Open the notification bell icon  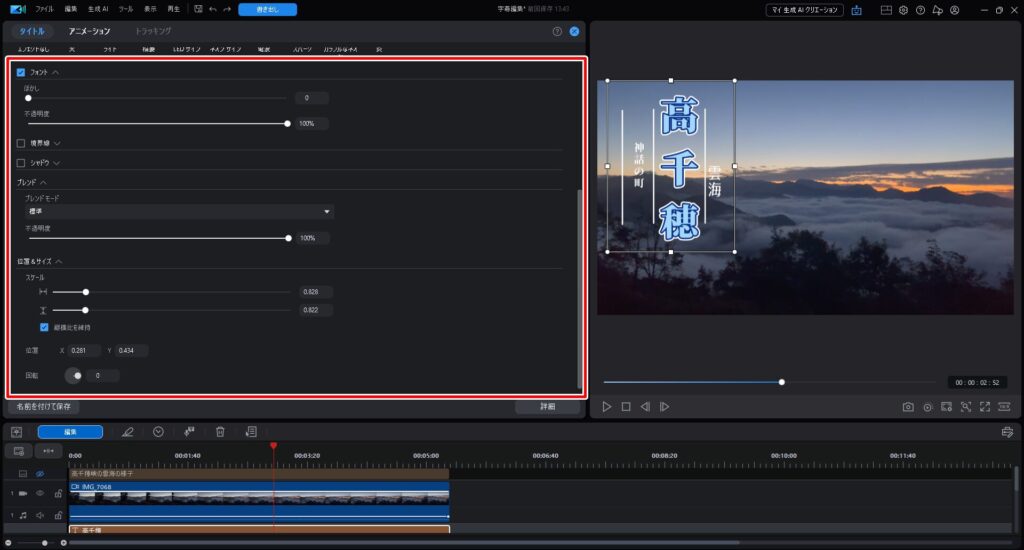[x=937, y=9]
